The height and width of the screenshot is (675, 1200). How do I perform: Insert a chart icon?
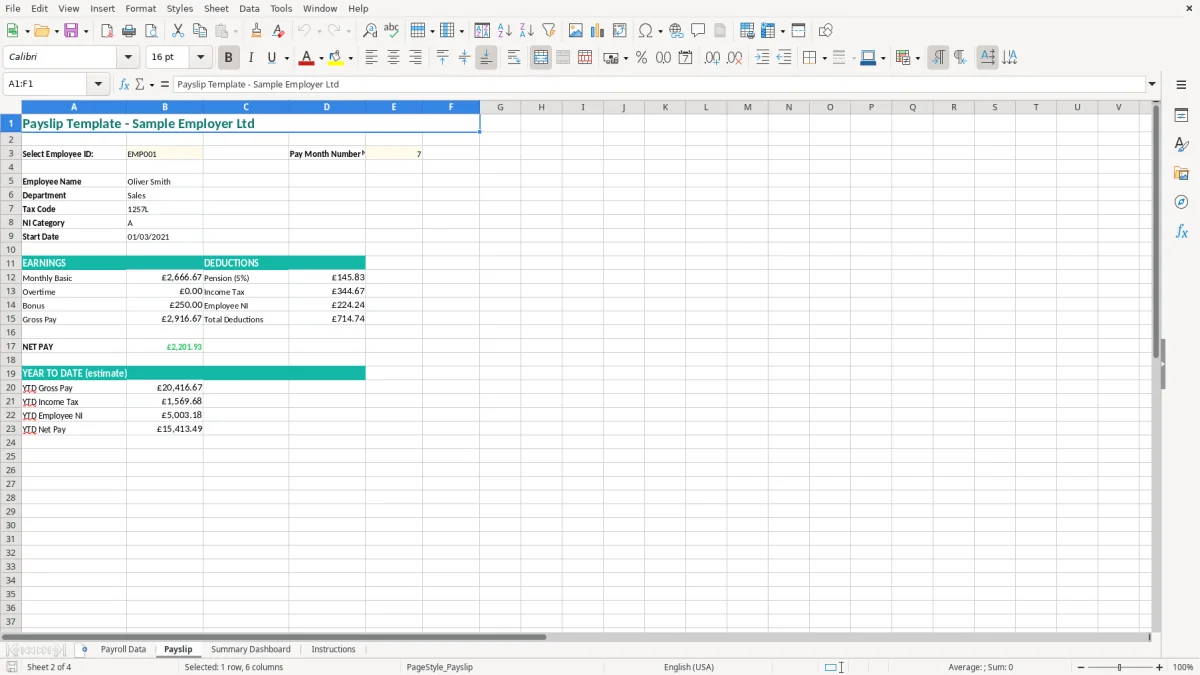click(x=598, y=31)
